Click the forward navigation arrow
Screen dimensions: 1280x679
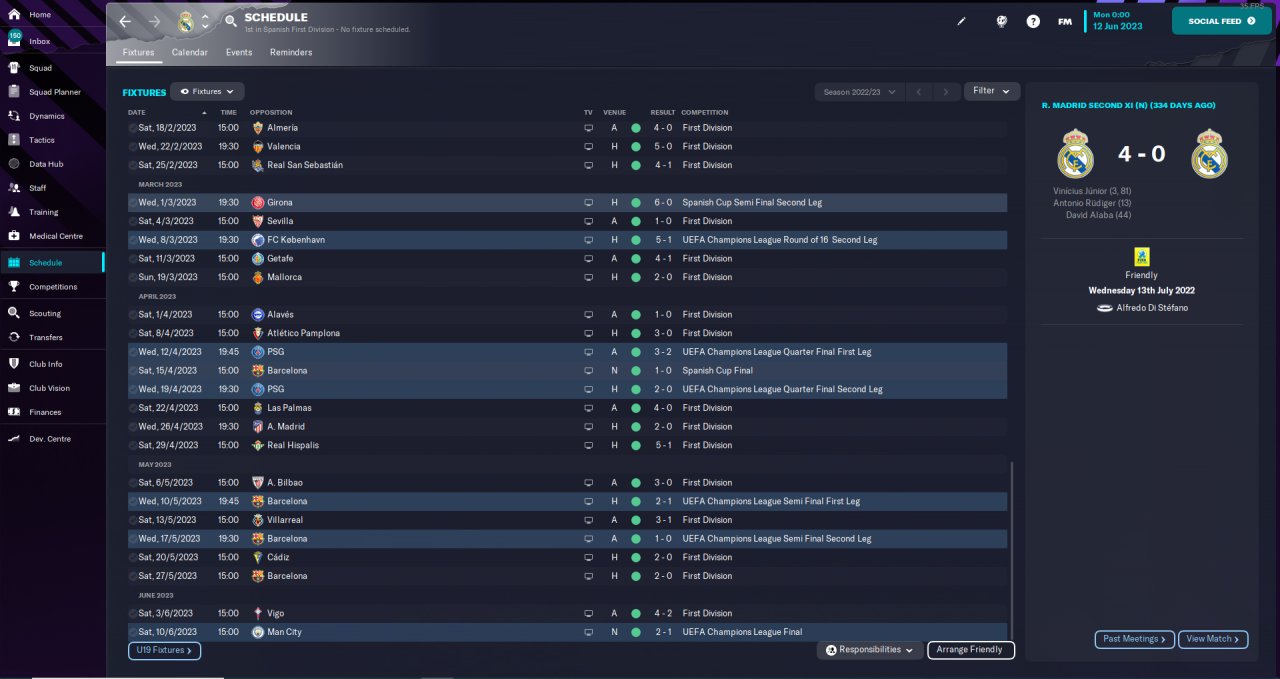point(154,21)
